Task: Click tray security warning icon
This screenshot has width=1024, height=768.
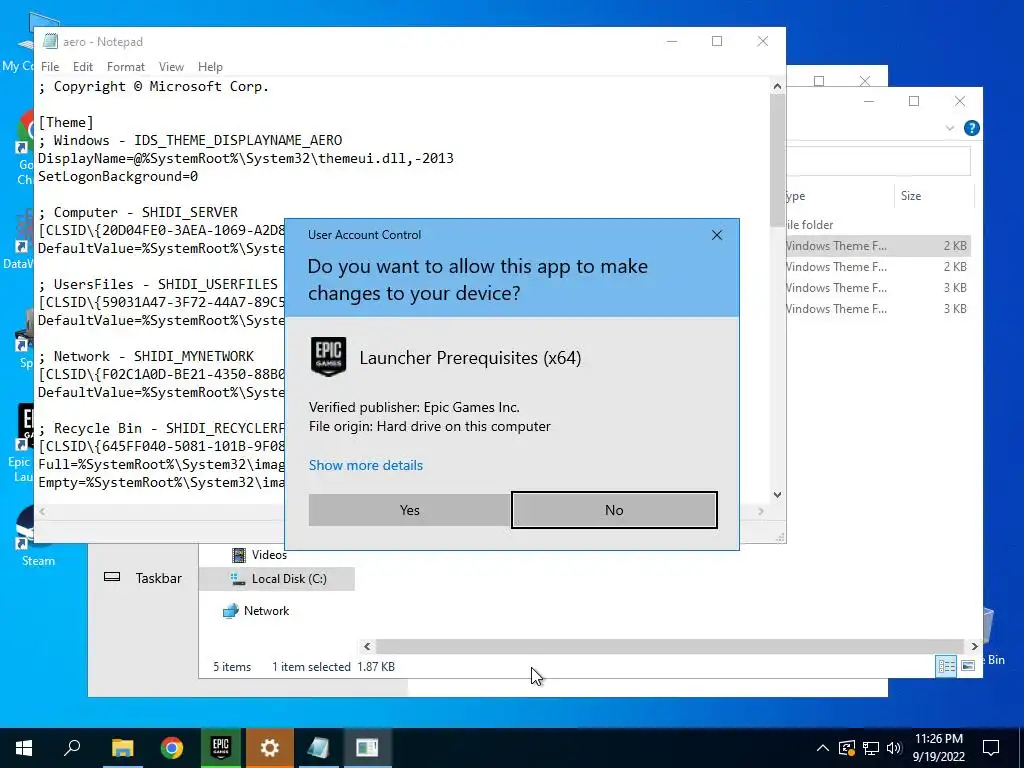Action: click(846, 748)
